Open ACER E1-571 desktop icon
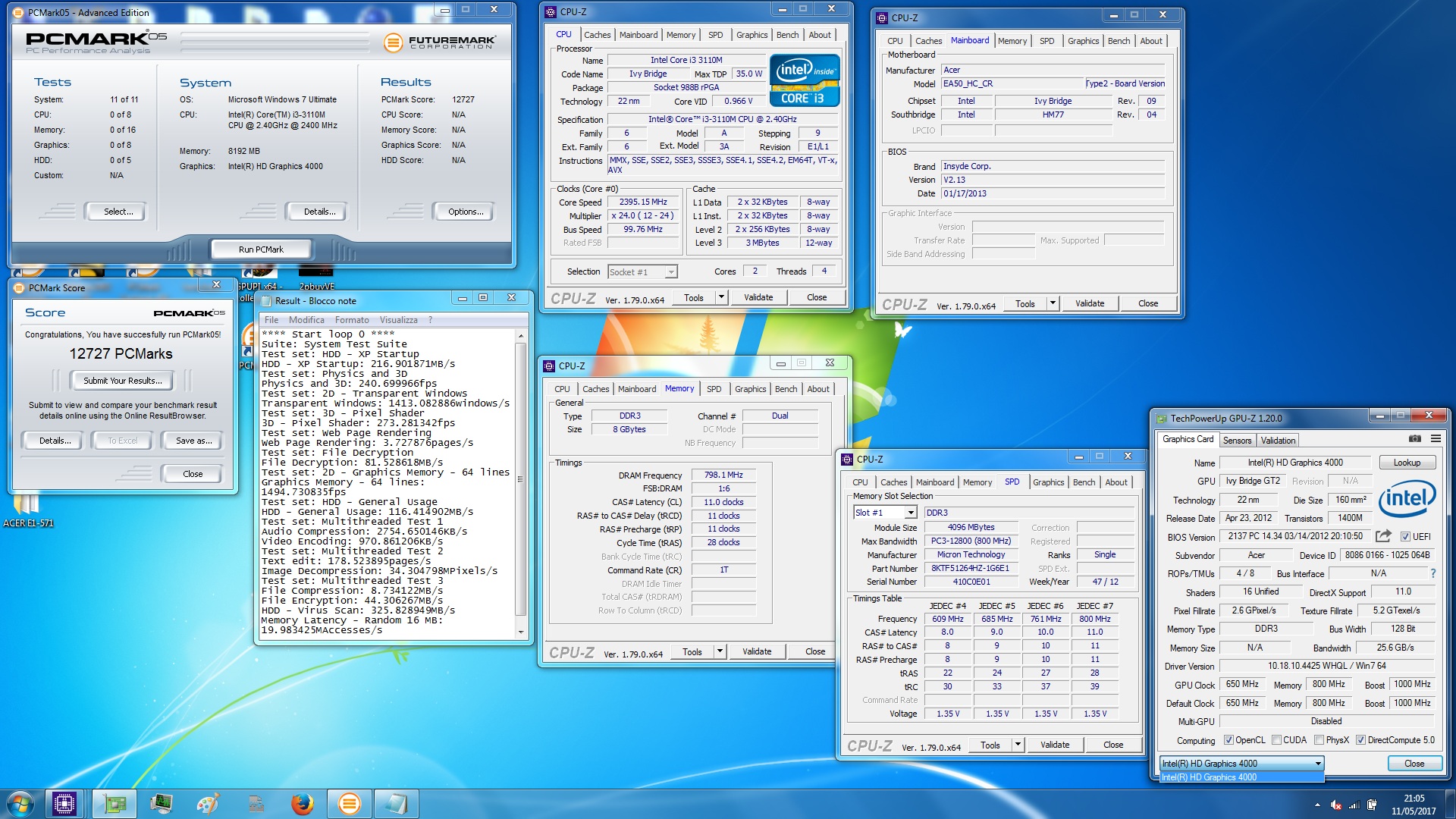 [28, 510]
